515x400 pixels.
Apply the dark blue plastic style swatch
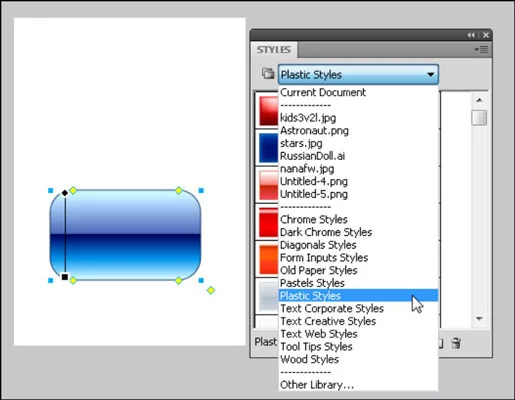(268, 148)
